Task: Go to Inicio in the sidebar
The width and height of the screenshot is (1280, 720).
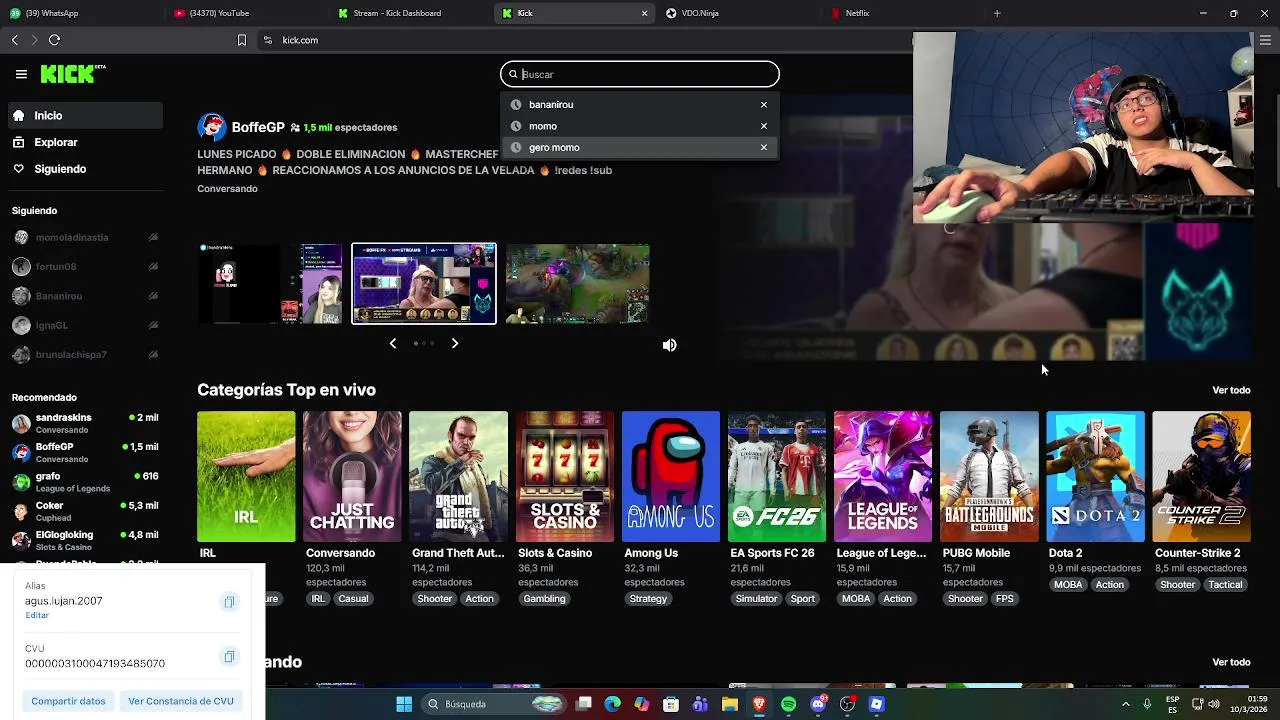Action: [85, 116]
